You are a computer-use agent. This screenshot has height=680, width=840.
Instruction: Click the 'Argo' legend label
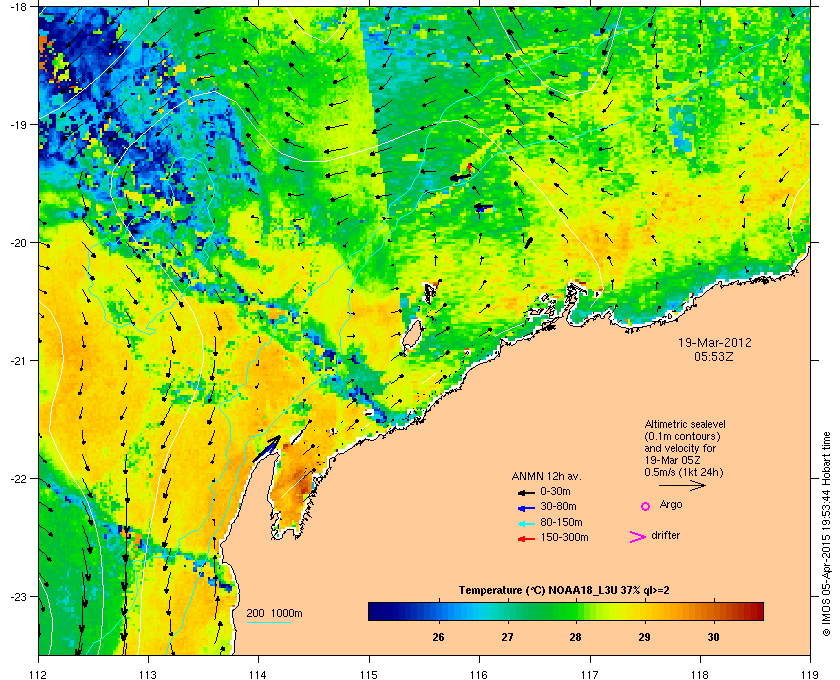[671, 504]
